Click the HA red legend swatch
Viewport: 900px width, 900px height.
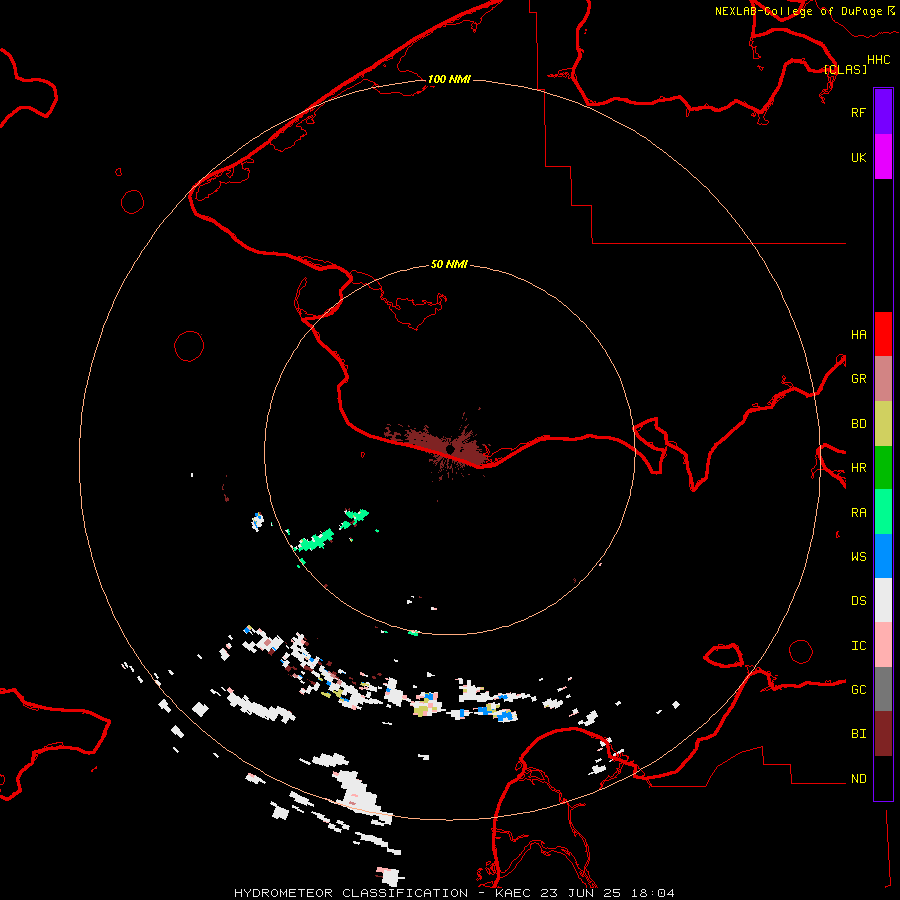883,334
